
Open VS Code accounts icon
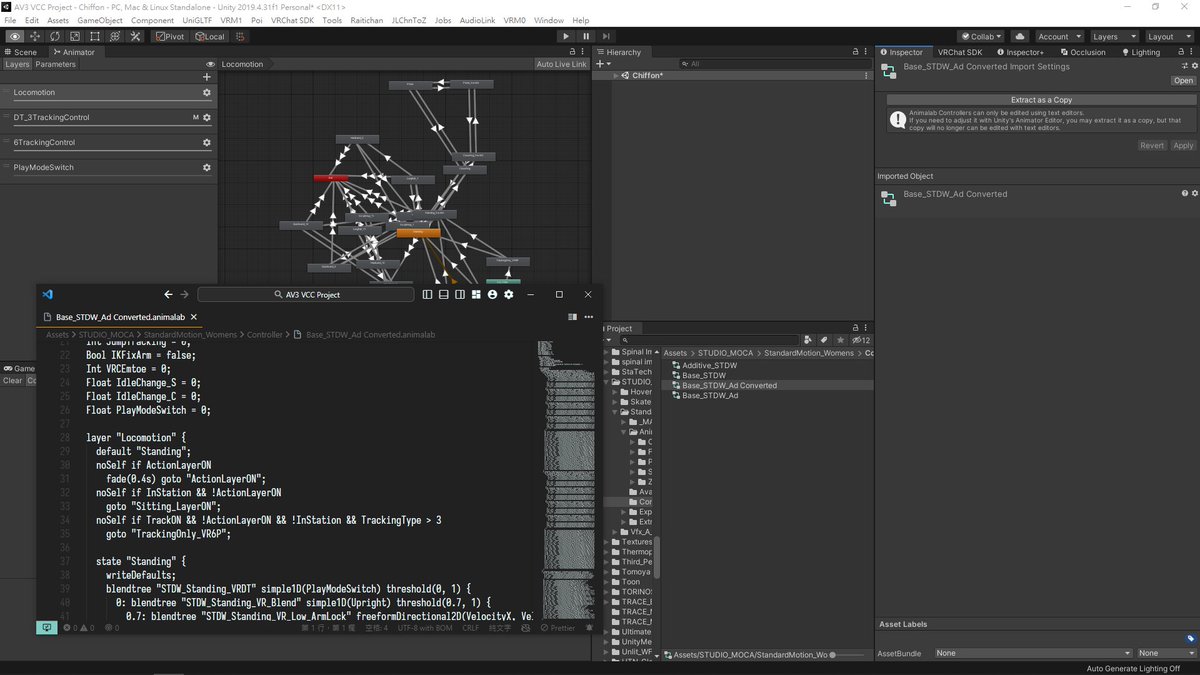492,295
